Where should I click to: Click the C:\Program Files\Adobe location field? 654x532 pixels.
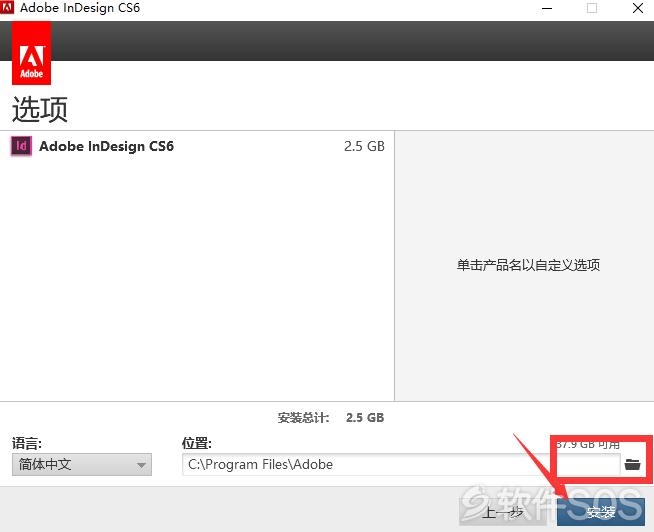click(x=401, y=464)
